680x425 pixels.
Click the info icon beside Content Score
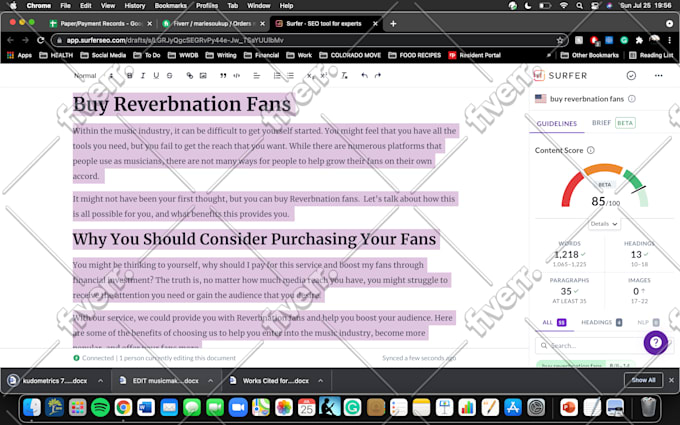pyautogui.click(x=591, y=150)
